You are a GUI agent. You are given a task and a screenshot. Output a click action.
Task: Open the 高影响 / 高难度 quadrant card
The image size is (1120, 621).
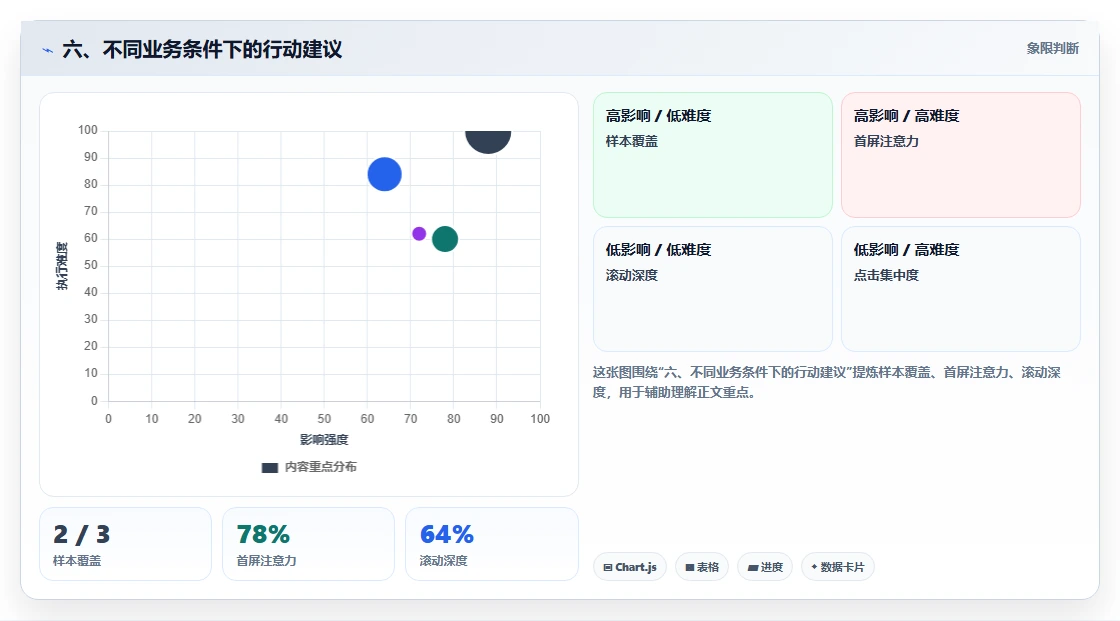(961, 154)
